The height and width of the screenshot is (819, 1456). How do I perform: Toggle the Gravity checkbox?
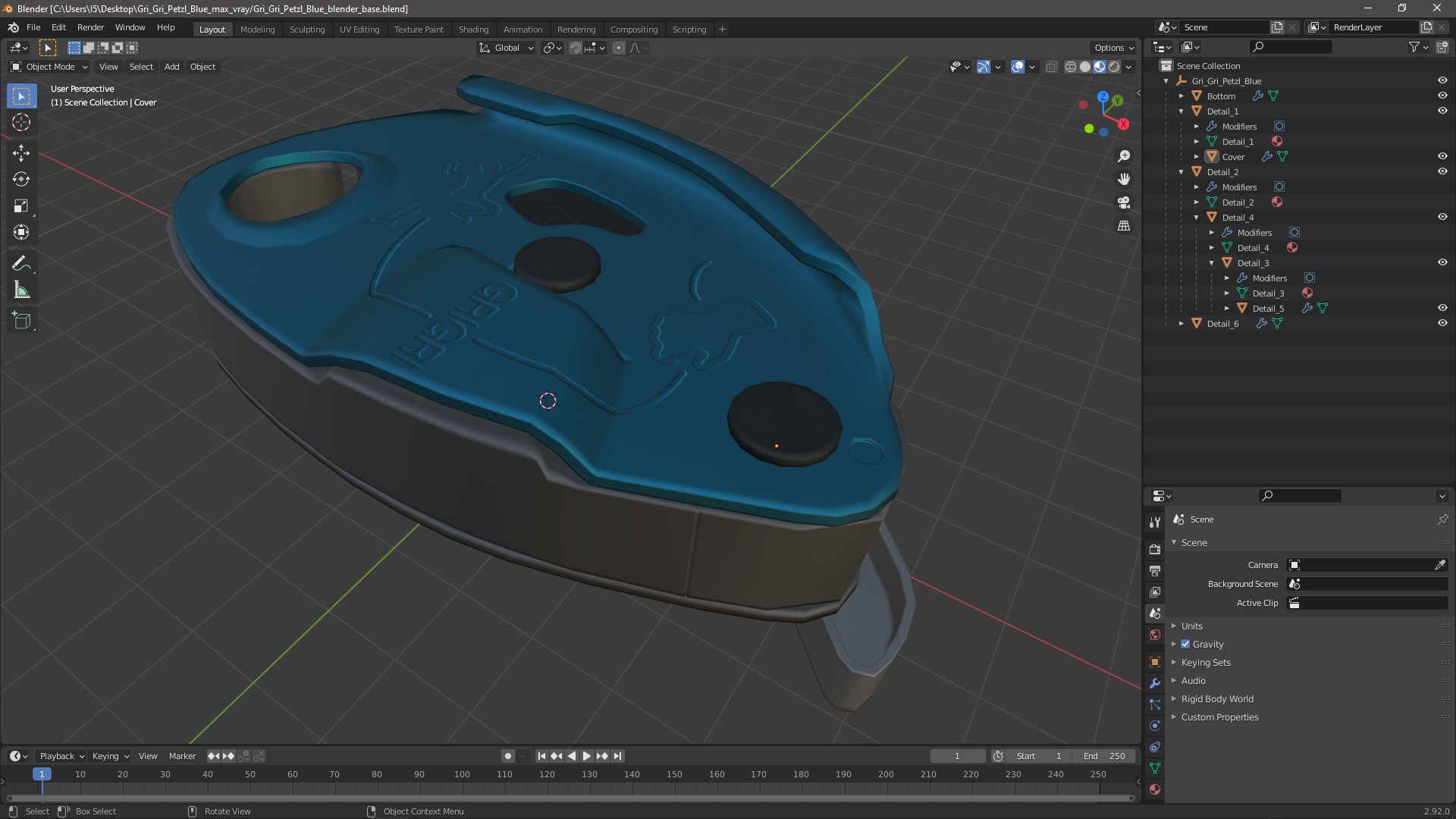[1185, 645]
